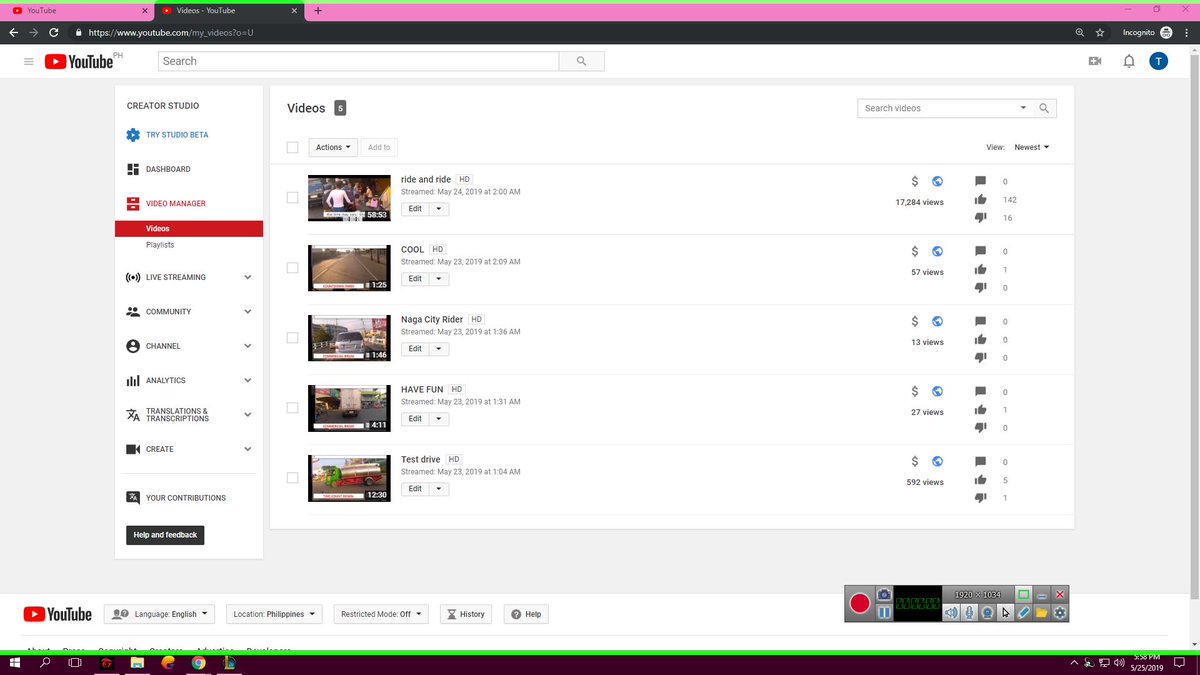Click the Help and feedback button
The height and width of the screenshot is (675, 1200).
[165, 535]
